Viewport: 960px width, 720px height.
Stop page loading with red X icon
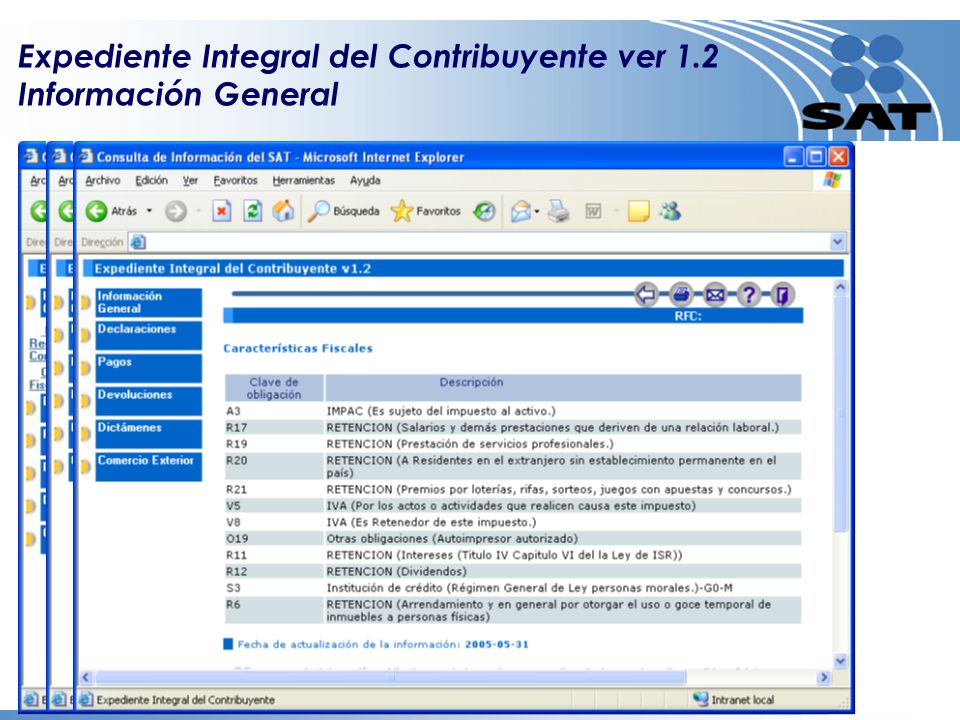tap(222, 211)
